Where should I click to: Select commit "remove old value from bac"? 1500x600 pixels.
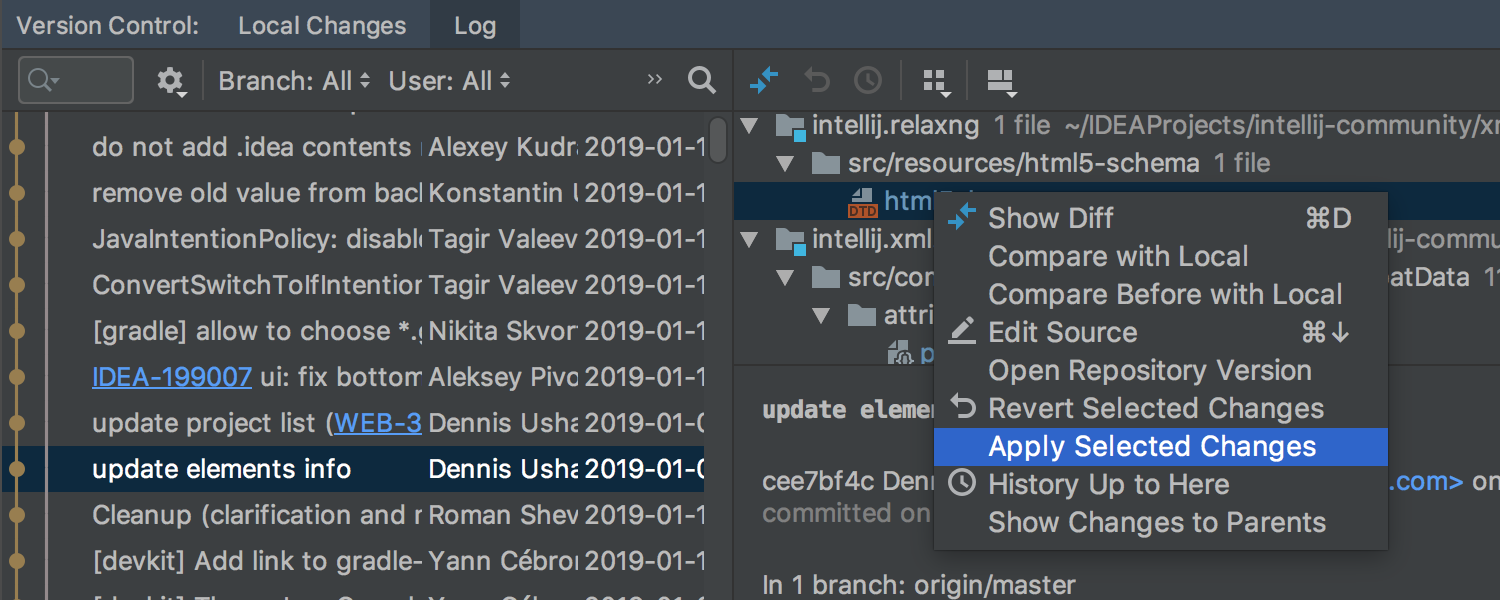click(257, 193)
